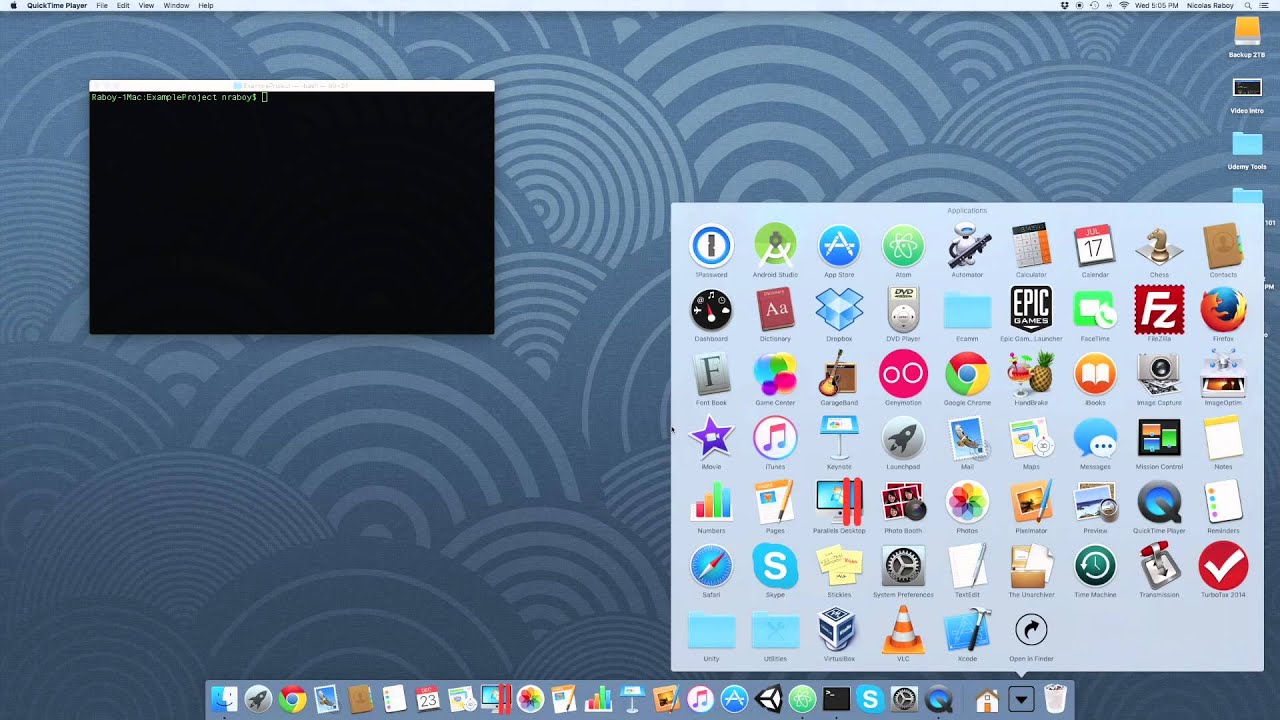Open GarageBand in the Applications grid
The image size is (1280, 720).
coord(839,374)
